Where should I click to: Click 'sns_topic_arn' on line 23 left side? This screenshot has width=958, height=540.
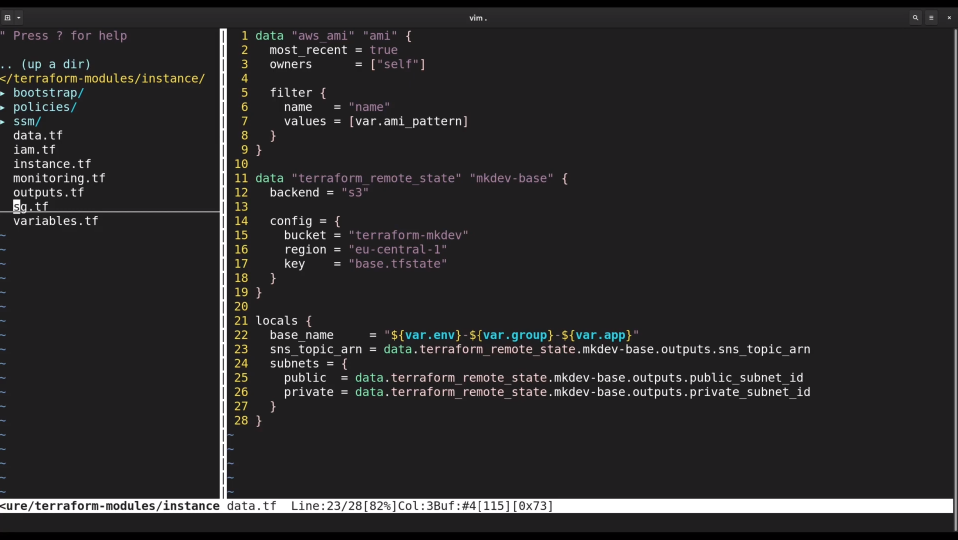(316, 349)
